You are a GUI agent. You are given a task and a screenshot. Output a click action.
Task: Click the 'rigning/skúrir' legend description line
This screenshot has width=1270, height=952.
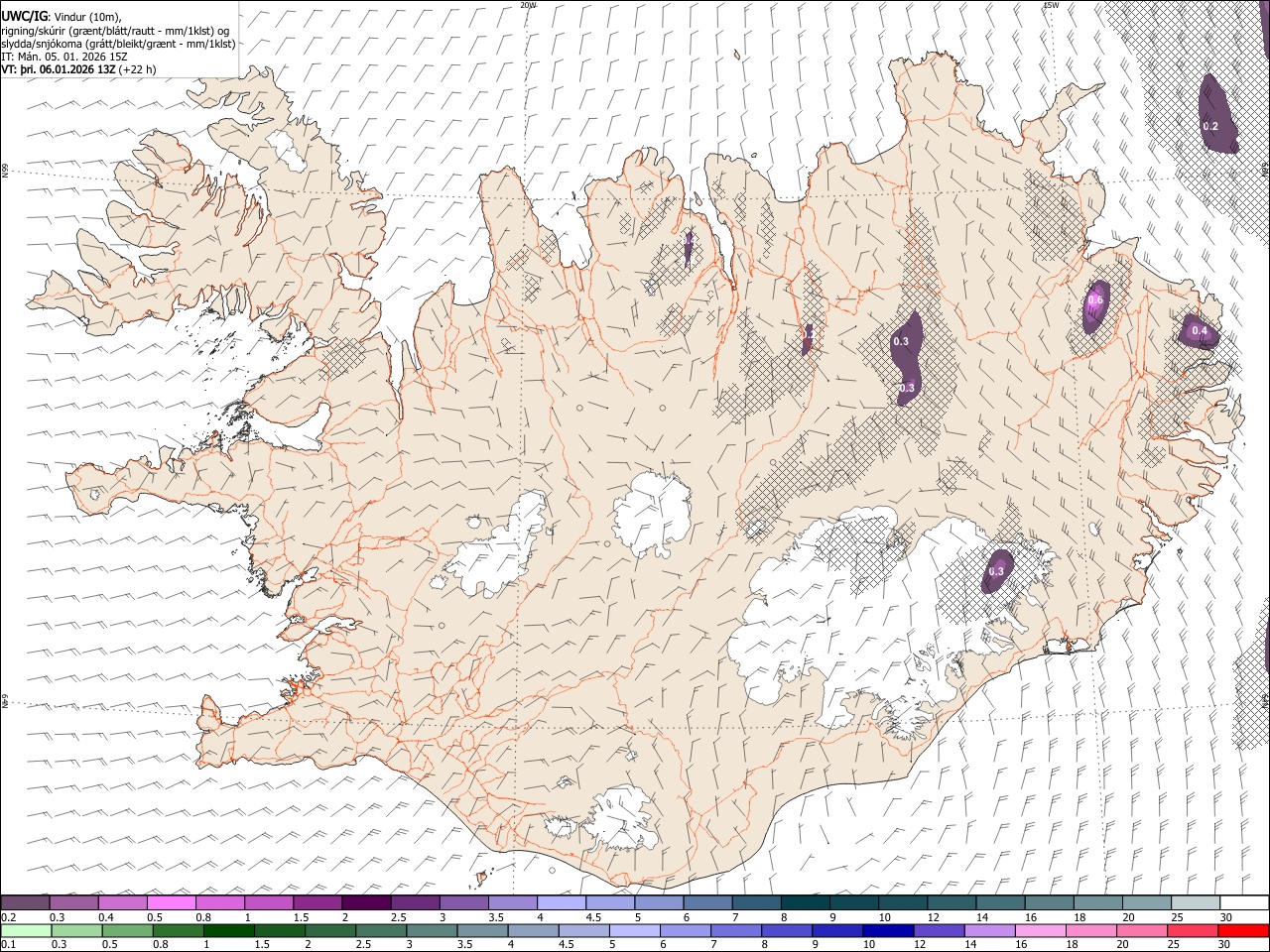(115, 30)
